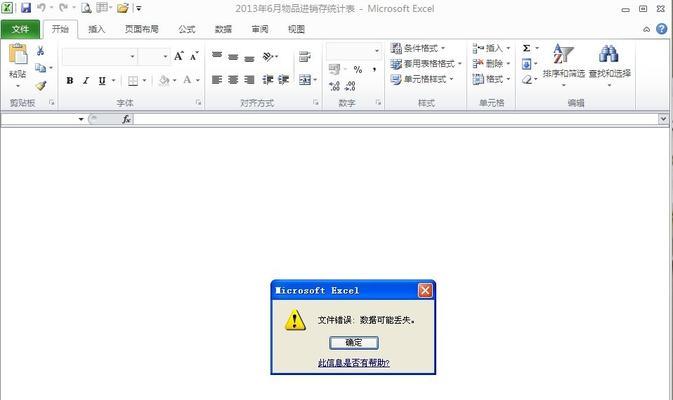The width and height of the screenshot is (673, 400).
Task: Apply Comma Style format
Action: click(374, 70)
